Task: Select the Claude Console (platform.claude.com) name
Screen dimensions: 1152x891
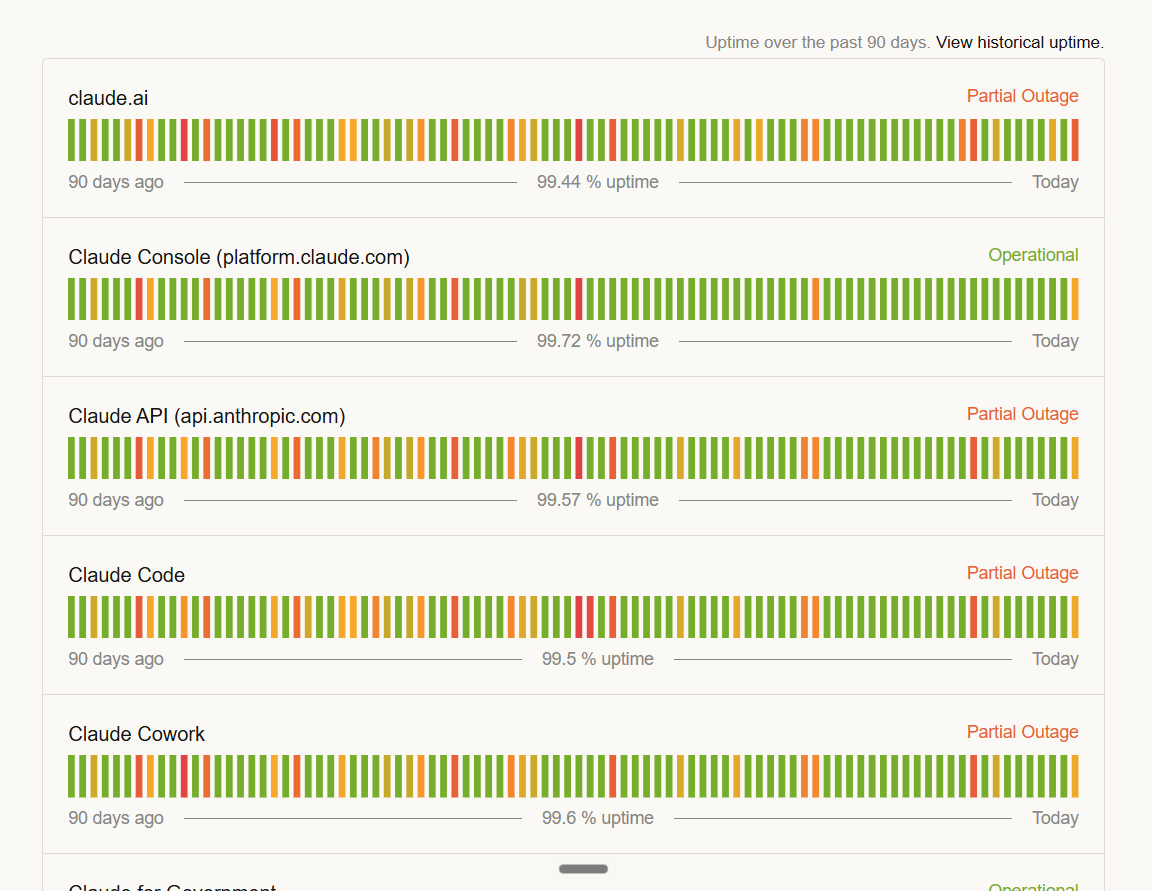Action: (x=239, y=257)
